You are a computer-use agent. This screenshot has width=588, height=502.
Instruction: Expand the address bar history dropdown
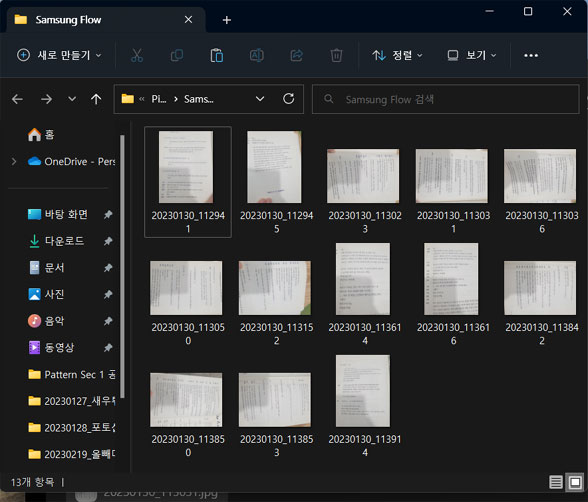pyautogui.click(x=260, y=99)
